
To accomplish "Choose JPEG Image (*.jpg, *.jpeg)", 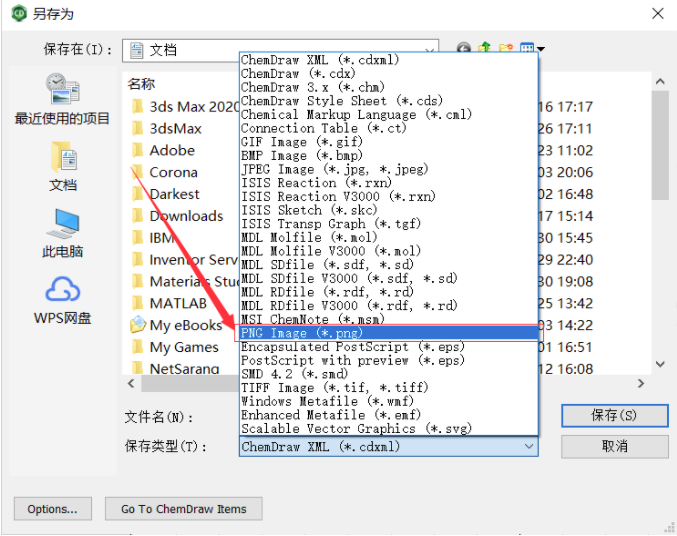I will click(389, 169).
